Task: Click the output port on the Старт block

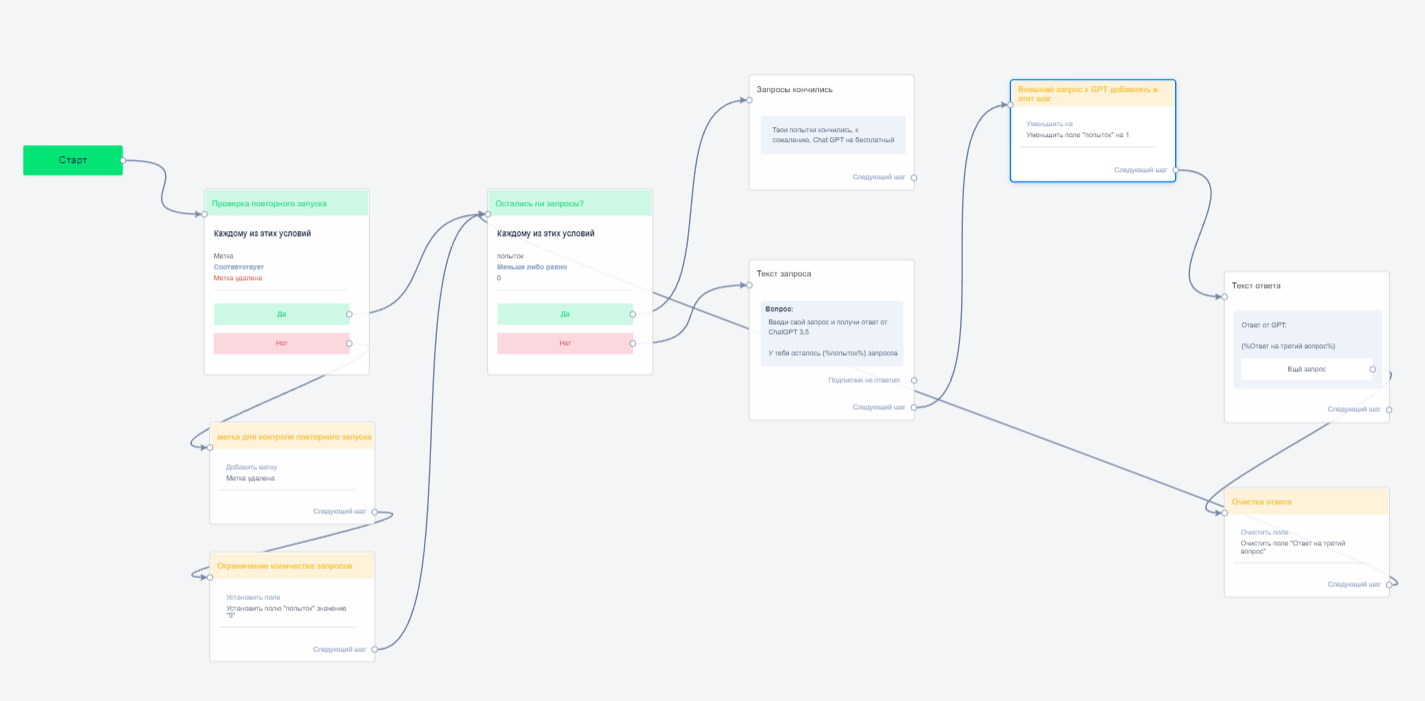Action: pos(122,160)
